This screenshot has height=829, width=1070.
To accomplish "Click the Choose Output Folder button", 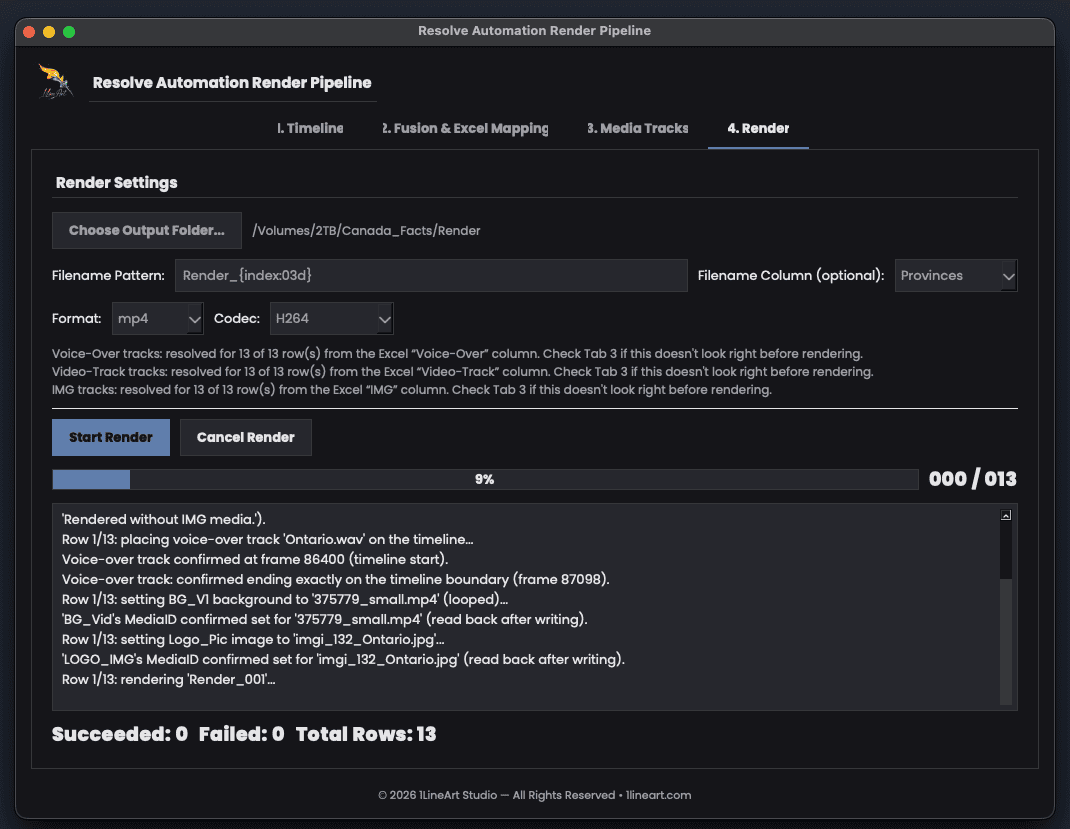I will 147,231.
